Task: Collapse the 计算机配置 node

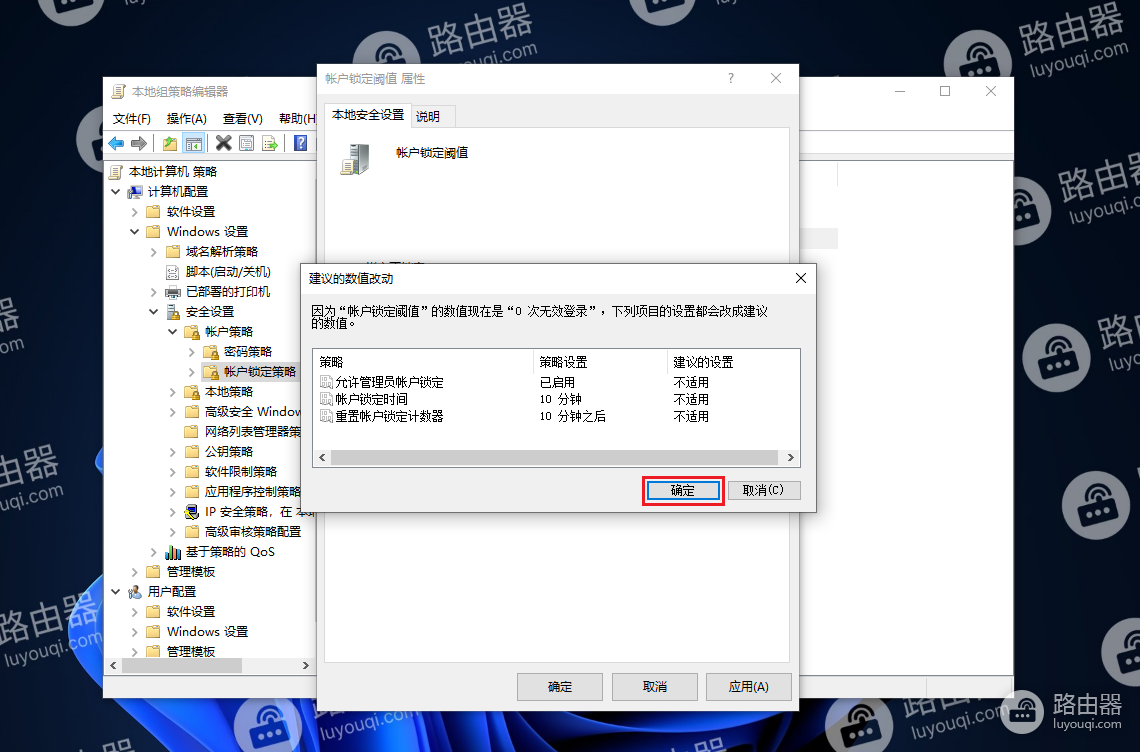Action: click(116, 192)
